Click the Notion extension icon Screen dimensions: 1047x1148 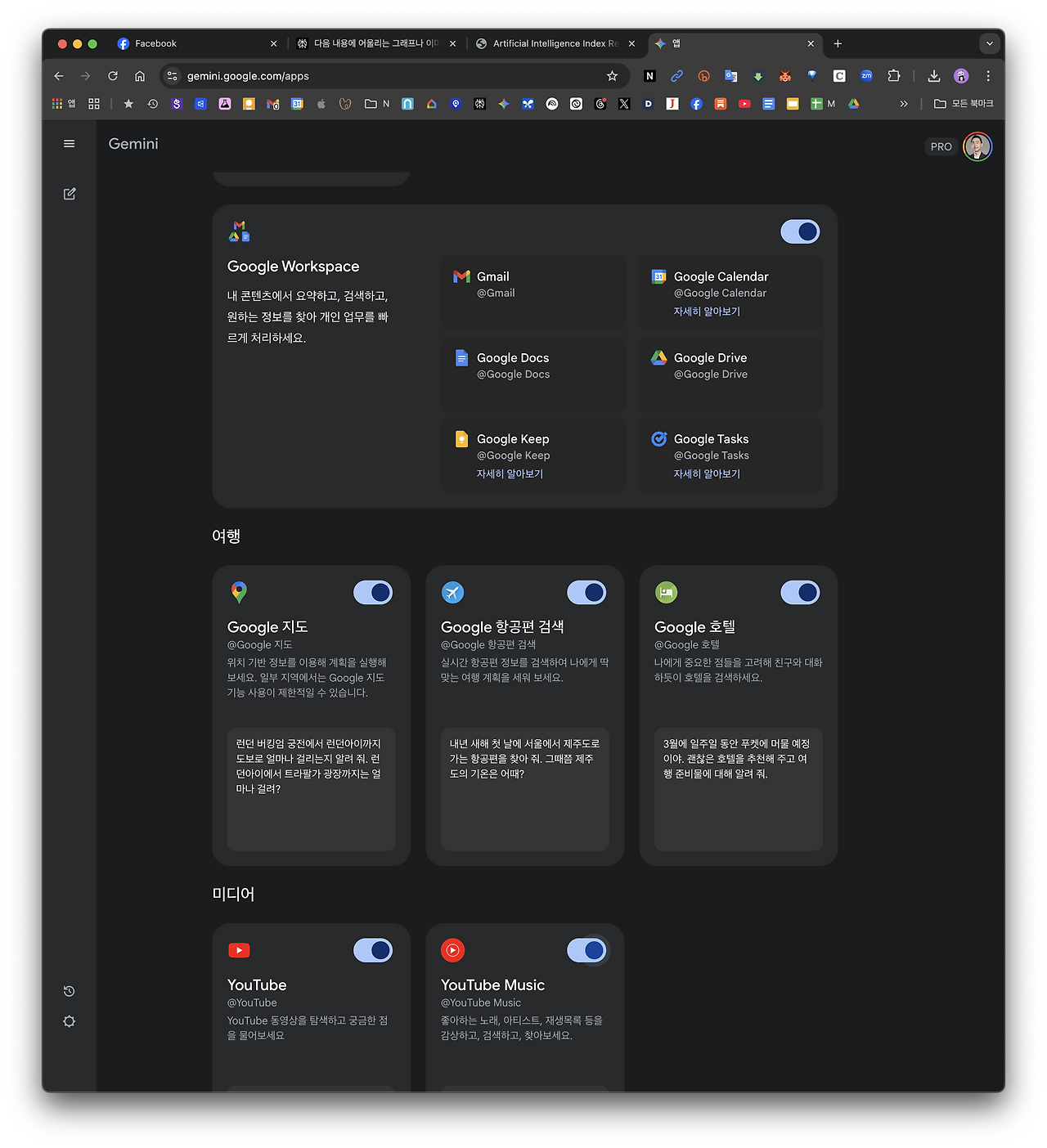point(650,76)
